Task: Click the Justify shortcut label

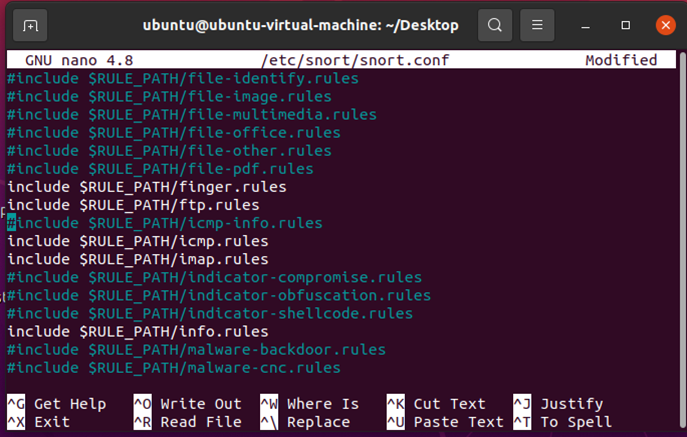Action: click(x=571, y=404)
